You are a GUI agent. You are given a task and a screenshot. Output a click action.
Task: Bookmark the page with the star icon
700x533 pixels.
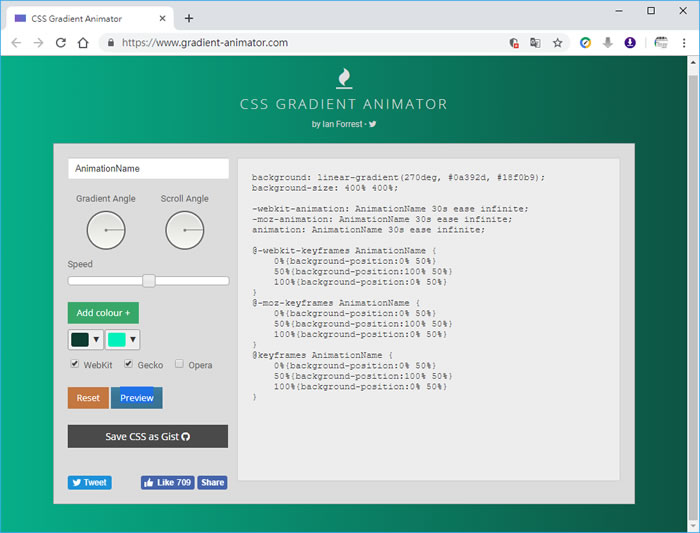pos(558,43)
